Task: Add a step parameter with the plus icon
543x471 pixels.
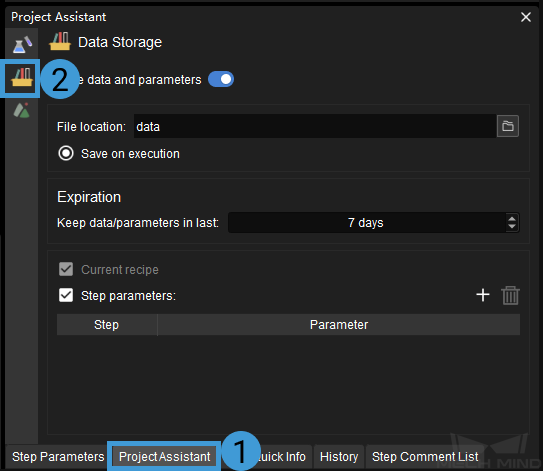Action: (483, 295)
